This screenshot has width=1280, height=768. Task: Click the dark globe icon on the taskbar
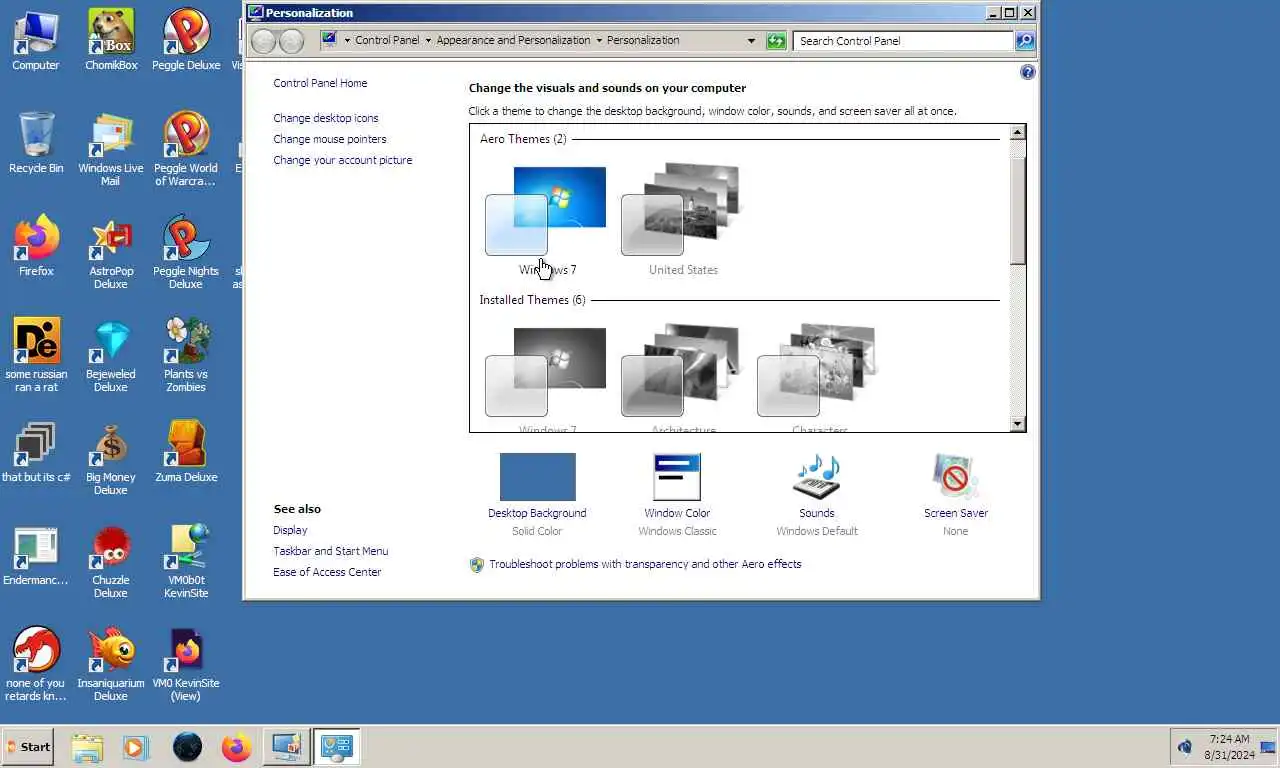[187, 747]
